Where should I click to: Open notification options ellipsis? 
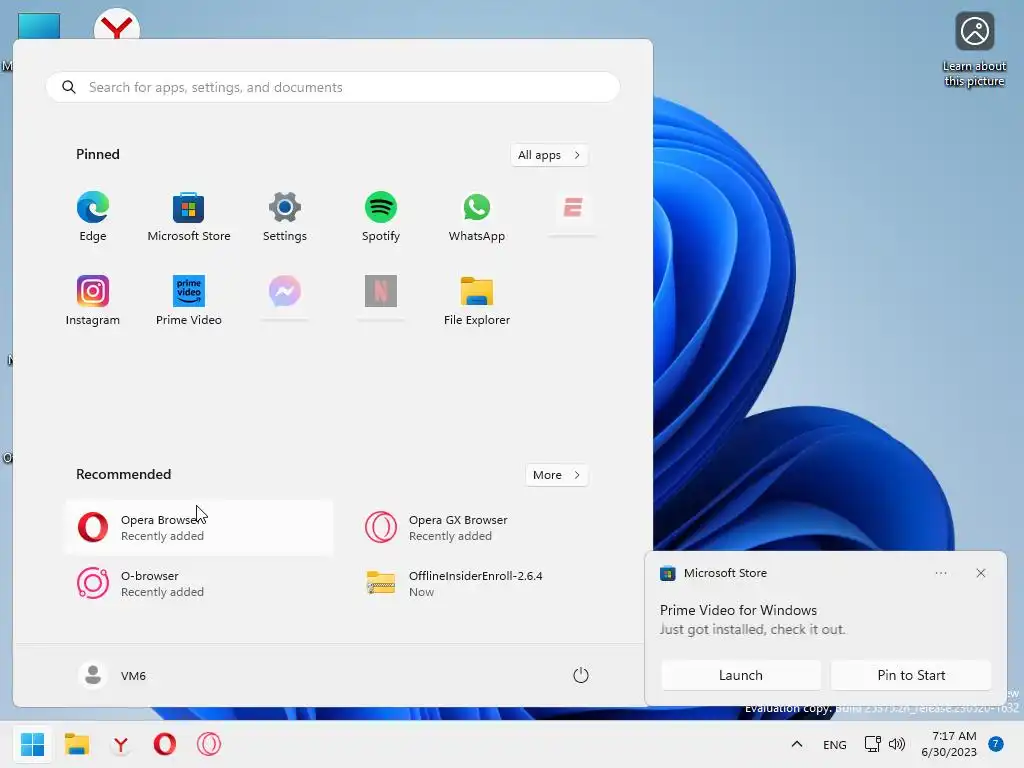point(941,573)
